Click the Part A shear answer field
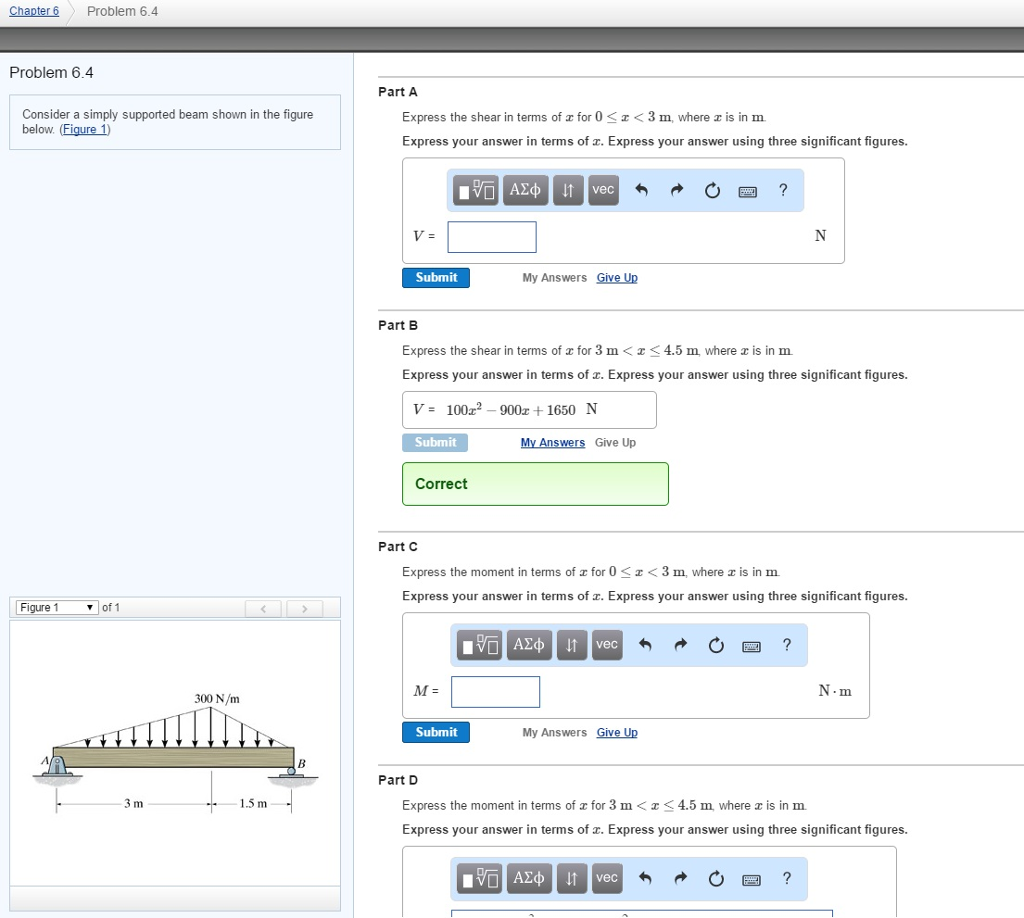This screenshot has height=918, width=1024. [492, 236]
